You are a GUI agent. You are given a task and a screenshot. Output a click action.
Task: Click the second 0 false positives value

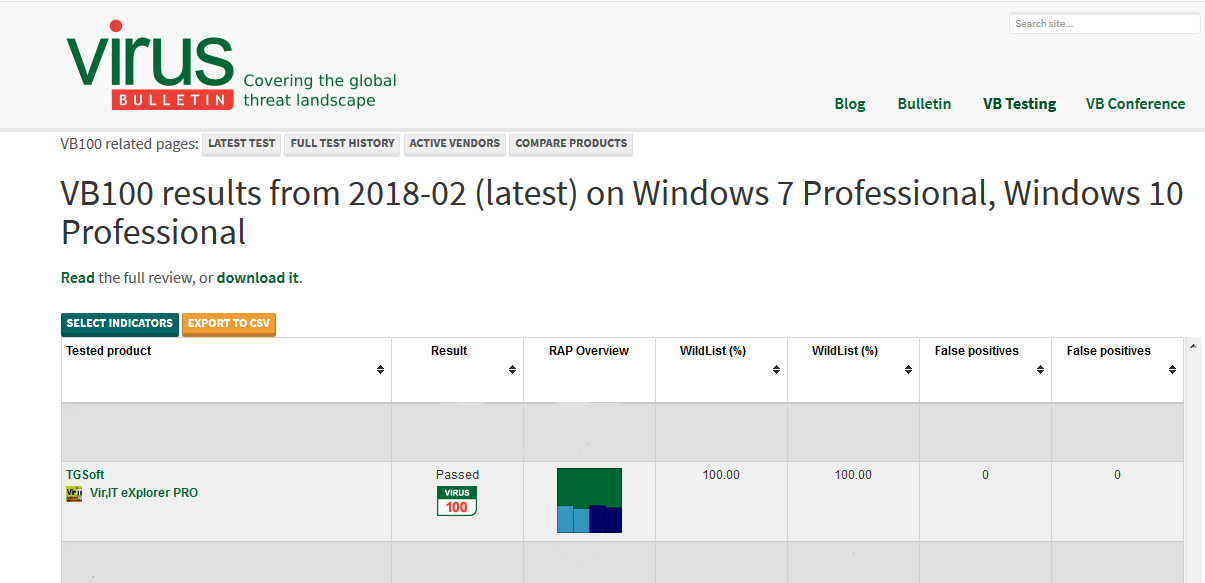1117,475
